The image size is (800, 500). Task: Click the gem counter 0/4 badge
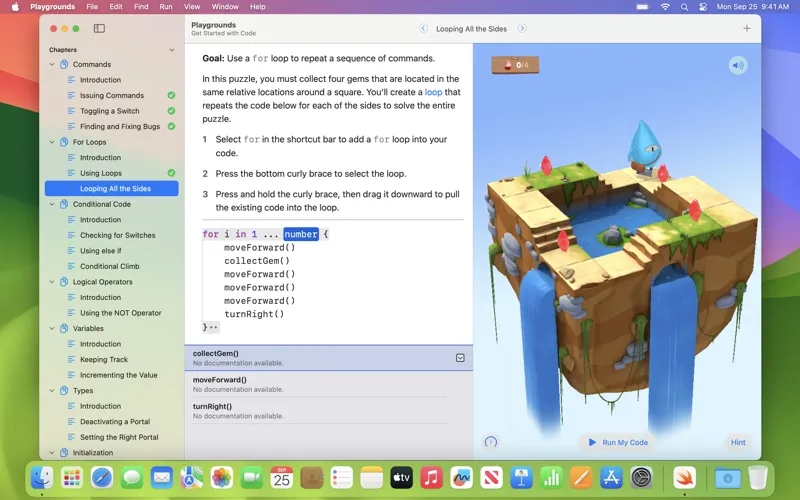515,65
